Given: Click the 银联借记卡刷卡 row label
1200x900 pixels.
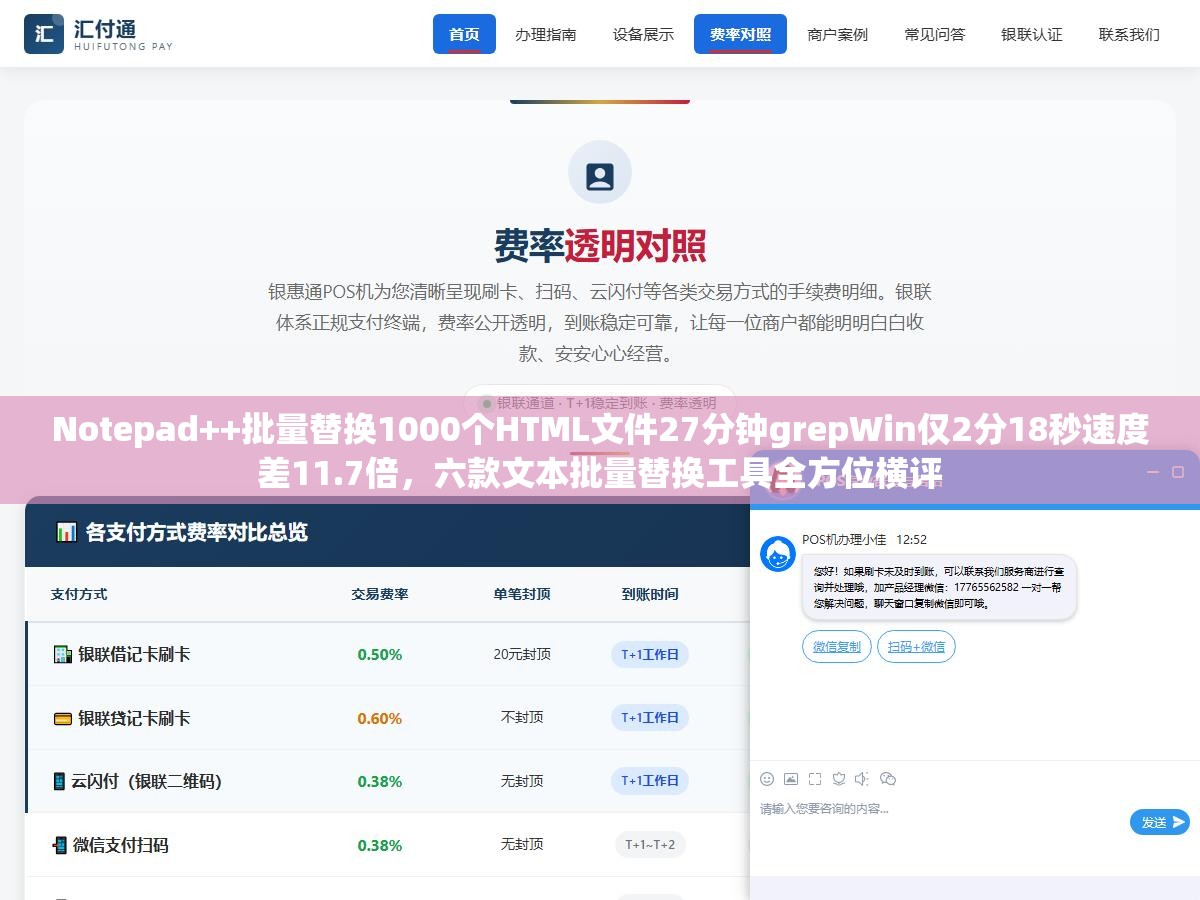Looking at the screenshot, I should coord(134,654).
